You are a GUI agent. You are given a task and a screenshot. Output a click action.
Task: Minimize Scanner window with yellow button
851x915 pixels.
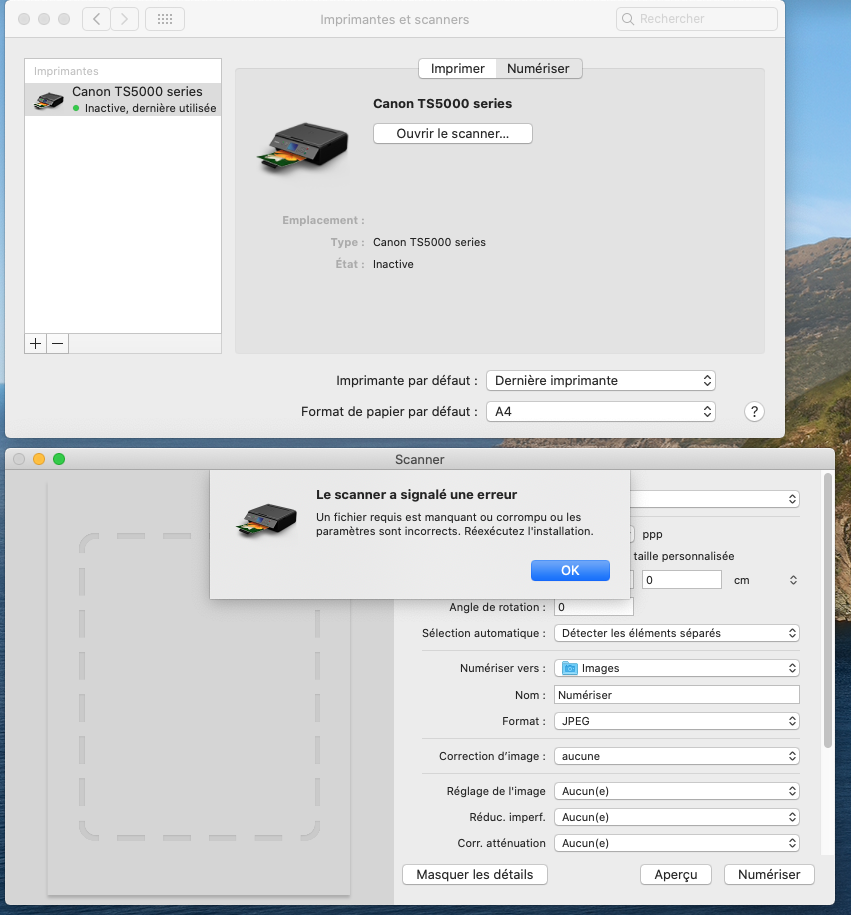click(x=39, y=459)
